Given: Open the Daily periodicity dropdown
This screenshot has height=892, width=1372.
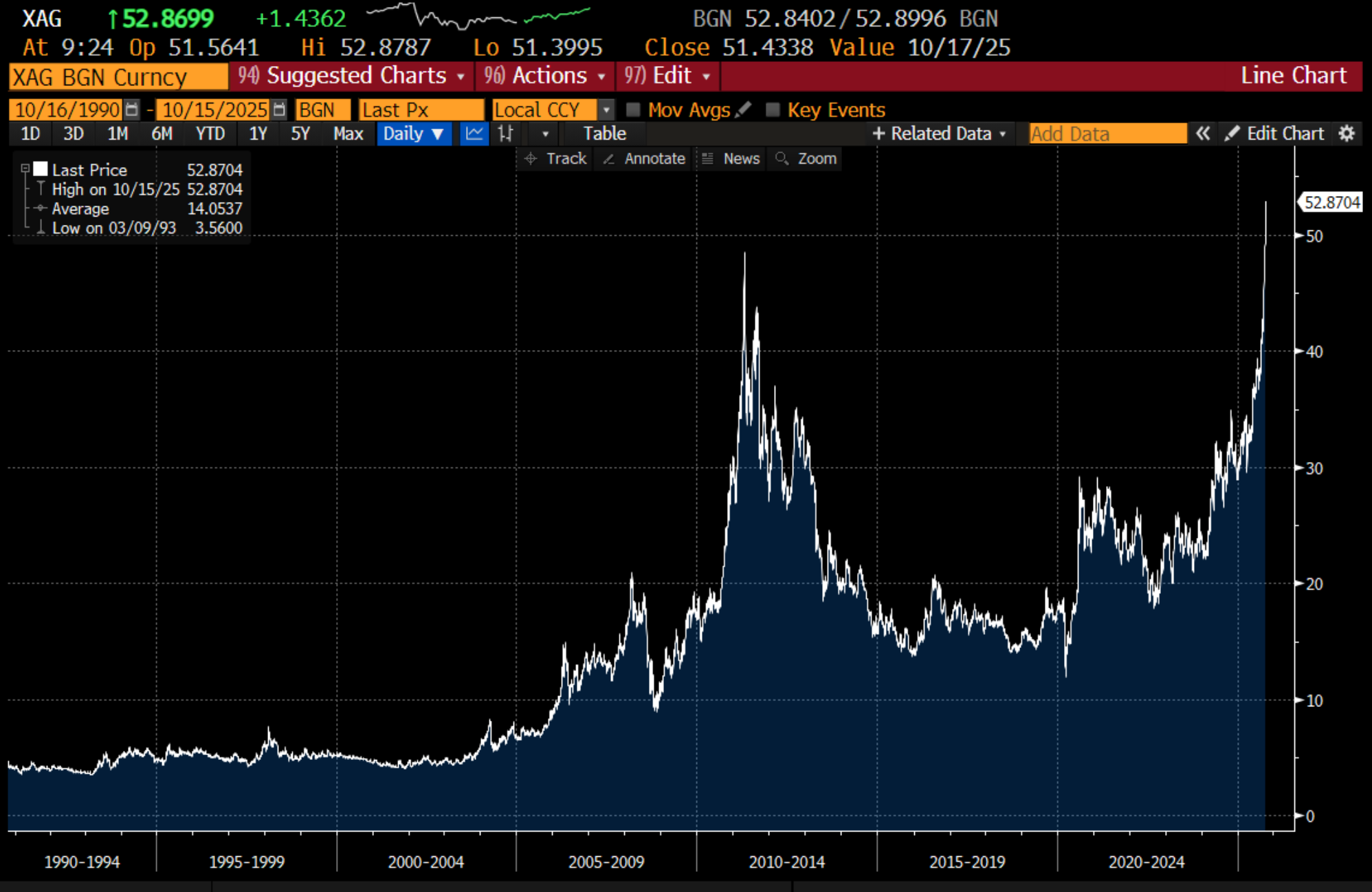Looking at the screenshot, I should (x=413, y=133).
